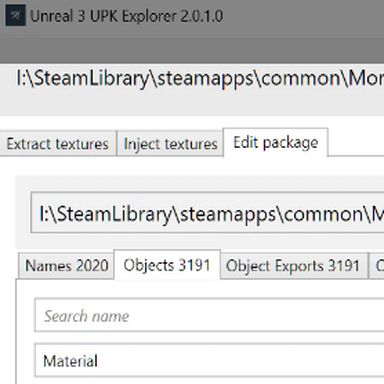This screenshot has height=384, width=384.
Task: Click the SteamLibrary path text under the title bar
Action: point(200,79)
